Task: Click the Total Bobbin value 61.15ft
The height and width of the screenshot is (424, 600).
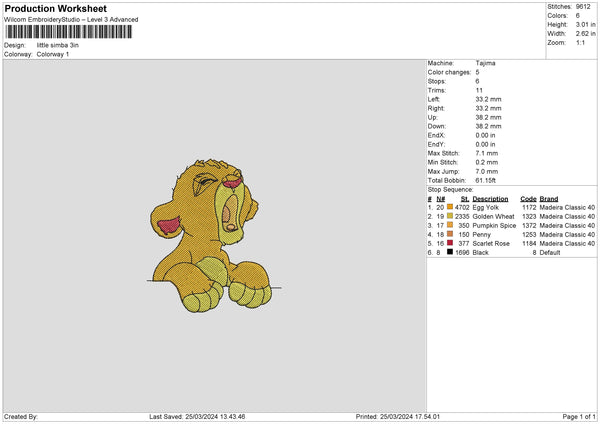Action: point(486,180)
